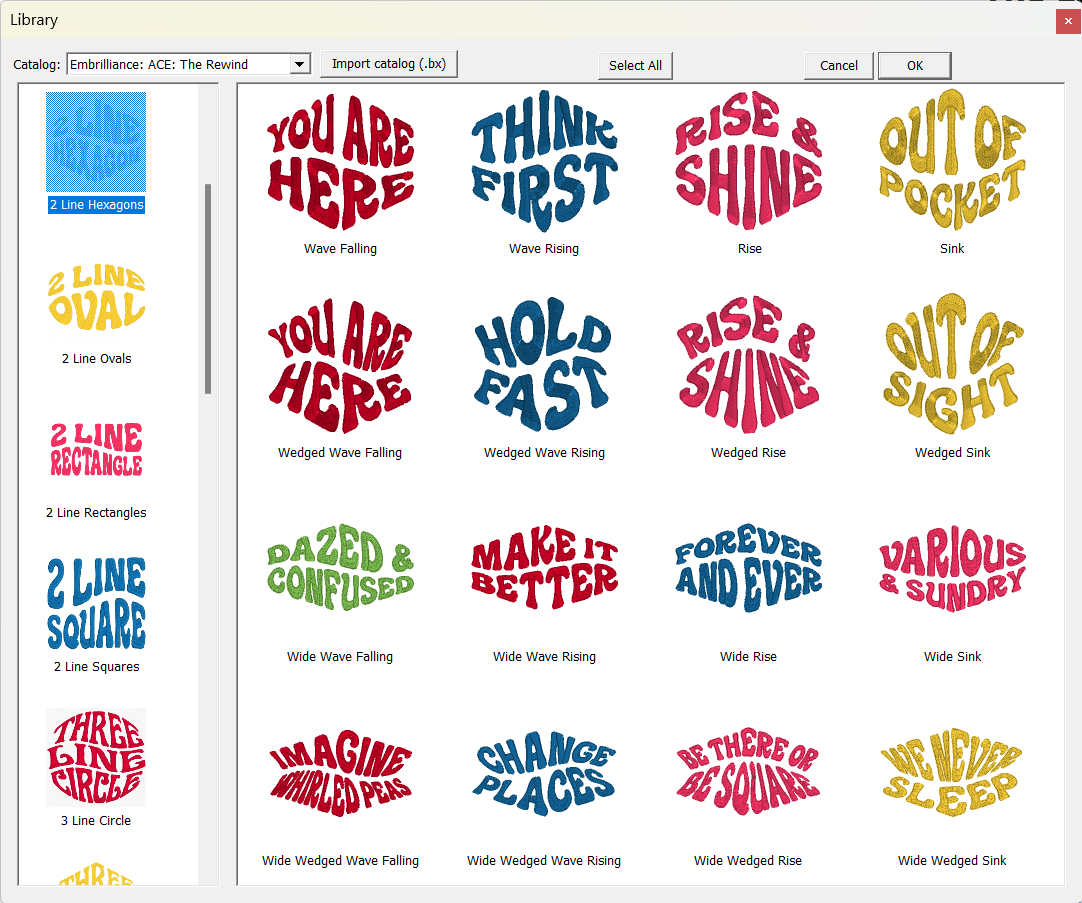This screenshot has width=1082, height=903.
Task: Select the BE THERE OR BE SQUARE design
Action: (x=749, y=773)
